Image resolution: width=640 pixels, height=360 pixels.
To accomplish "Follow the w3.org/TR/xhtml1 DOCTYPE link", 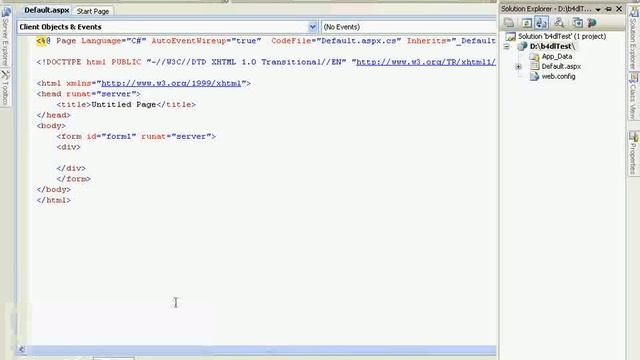I will [x=426, y=62].
